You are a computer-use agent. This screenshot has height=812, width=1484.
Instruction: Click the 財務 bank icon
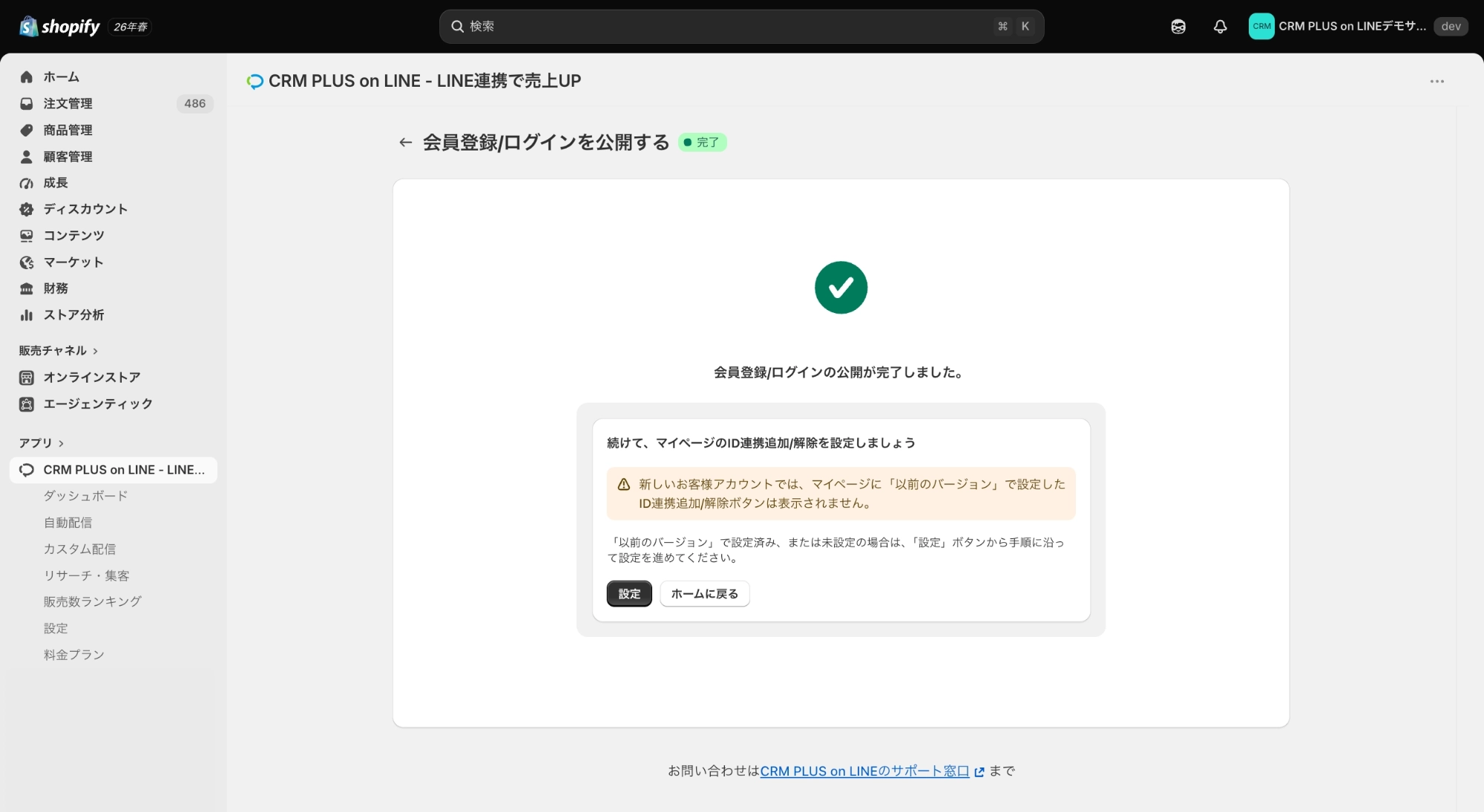pyautogui.click(x=27, y=288)
